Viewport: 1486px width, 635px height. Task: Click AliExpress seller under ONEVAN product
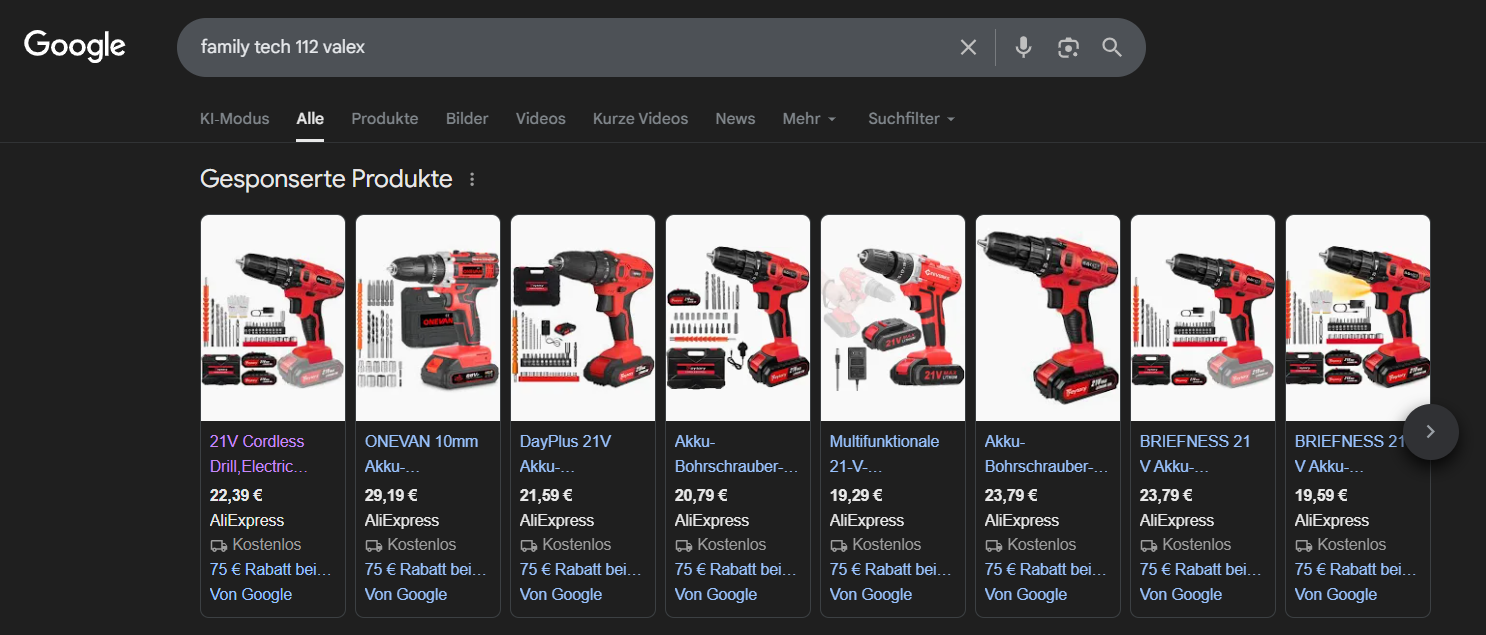click(x=402, y=520)
